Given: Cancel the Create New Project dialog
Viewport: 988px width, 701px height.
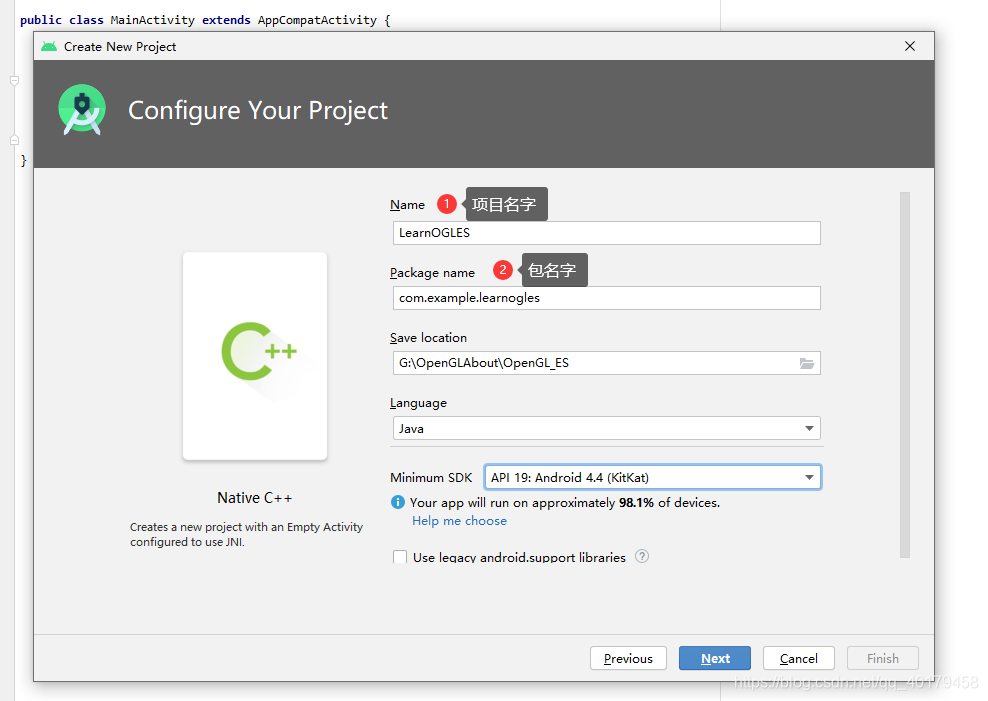Looking at the screenshot, I should pyautogui.click(x=798, y=658).
